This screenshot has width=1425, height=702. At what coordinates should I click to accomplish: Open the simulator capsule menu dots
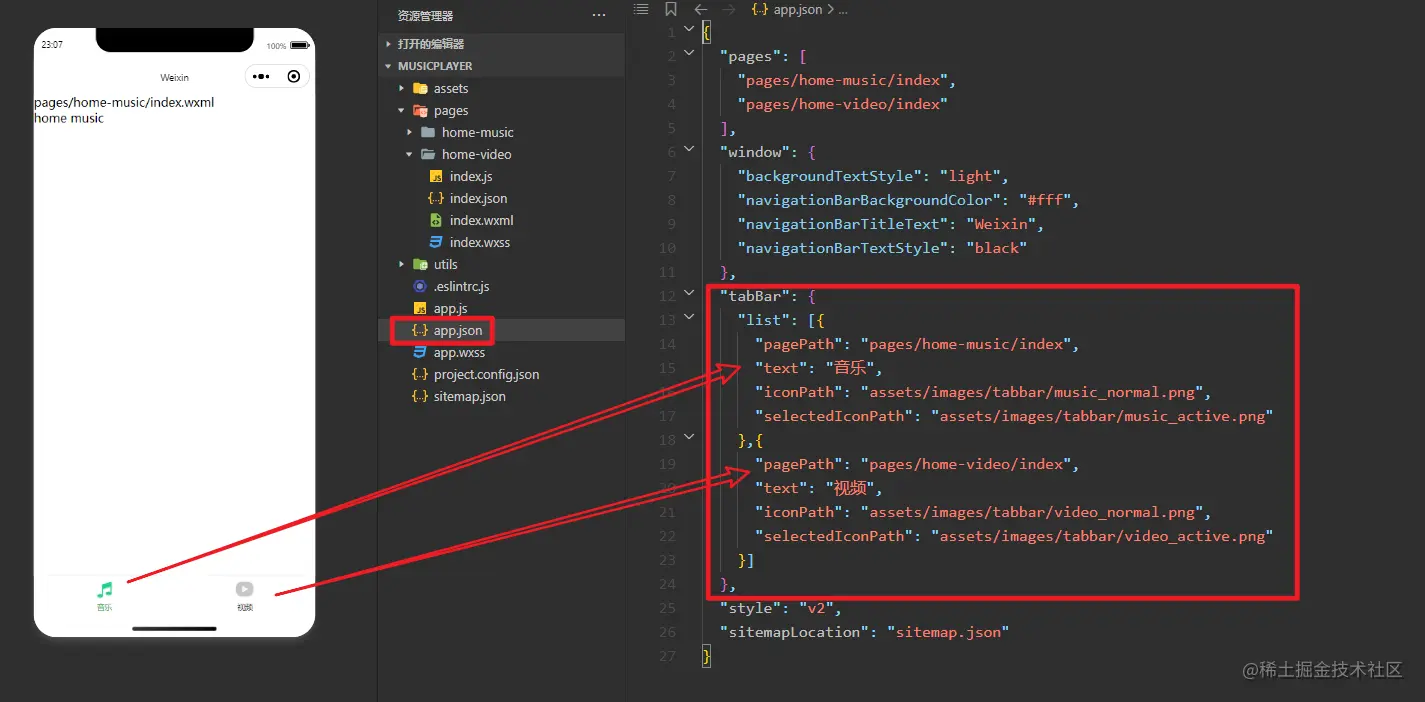pos(261,77)
